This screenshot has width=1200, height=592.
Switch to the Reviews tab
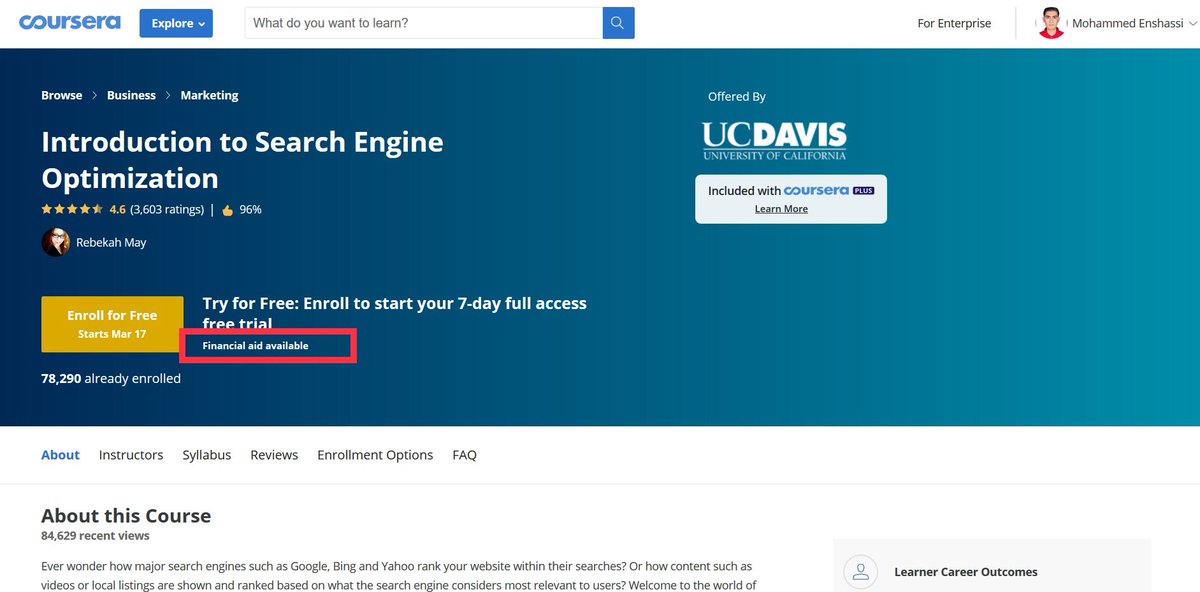(274, 455)
